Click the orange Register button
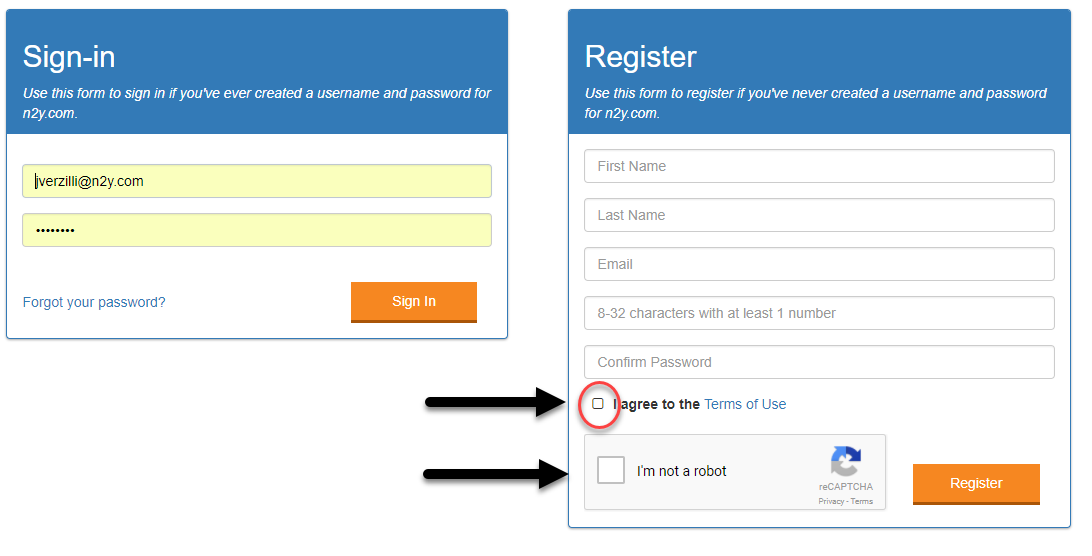 pos(976,484)
